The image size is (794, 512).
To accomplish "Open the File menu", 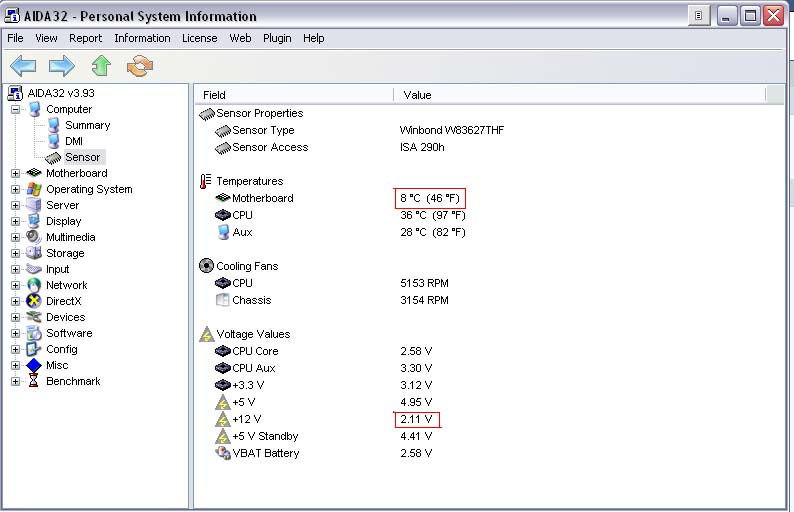I will [15, 38].
